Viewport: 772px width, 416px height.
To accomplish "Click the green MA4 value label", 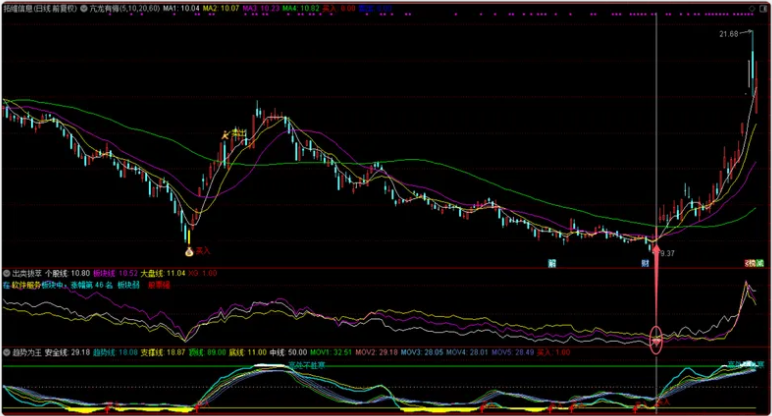I will coord(302,6).
